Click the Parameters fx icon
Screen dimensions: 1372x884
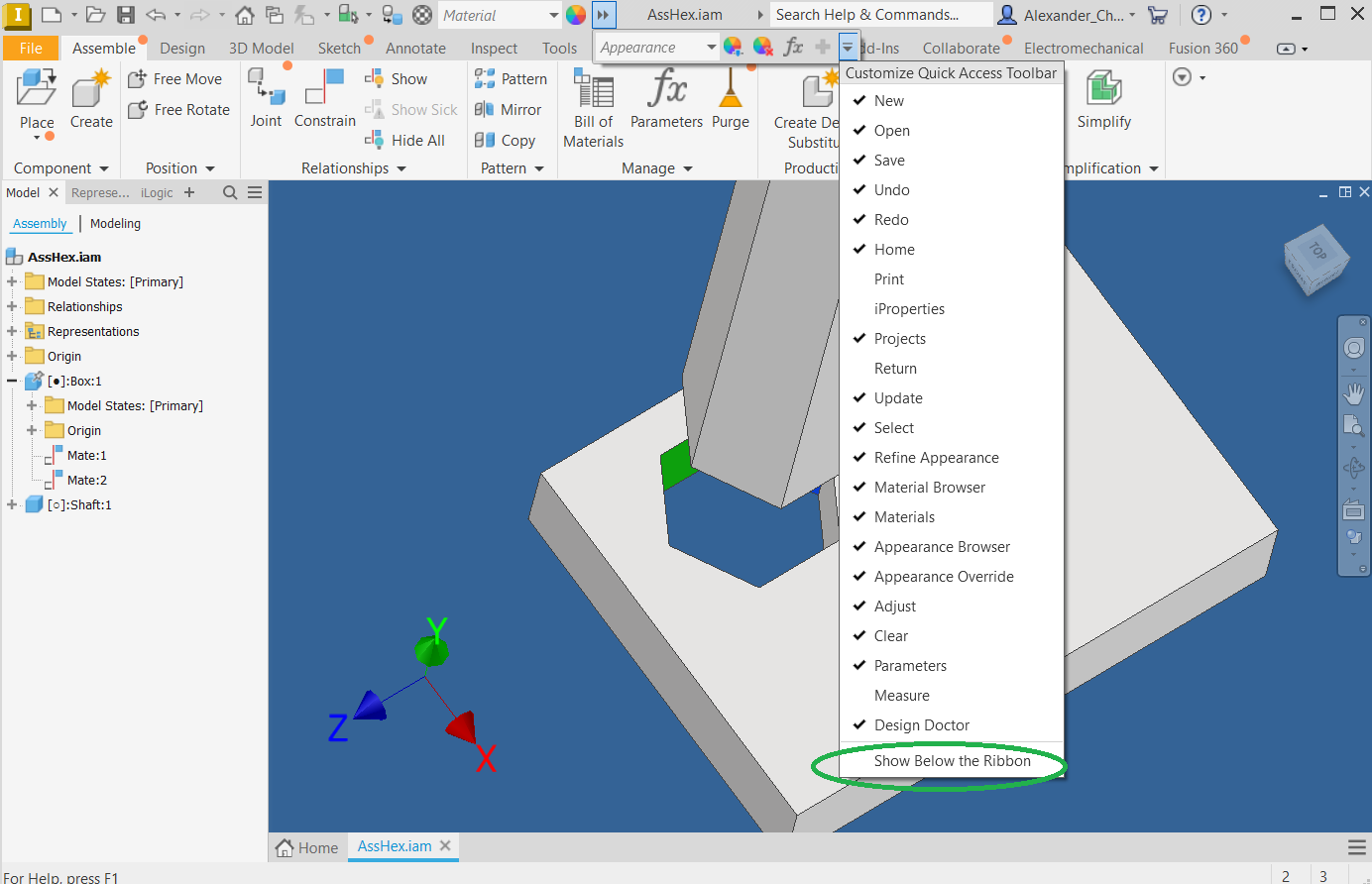point(666,88)
